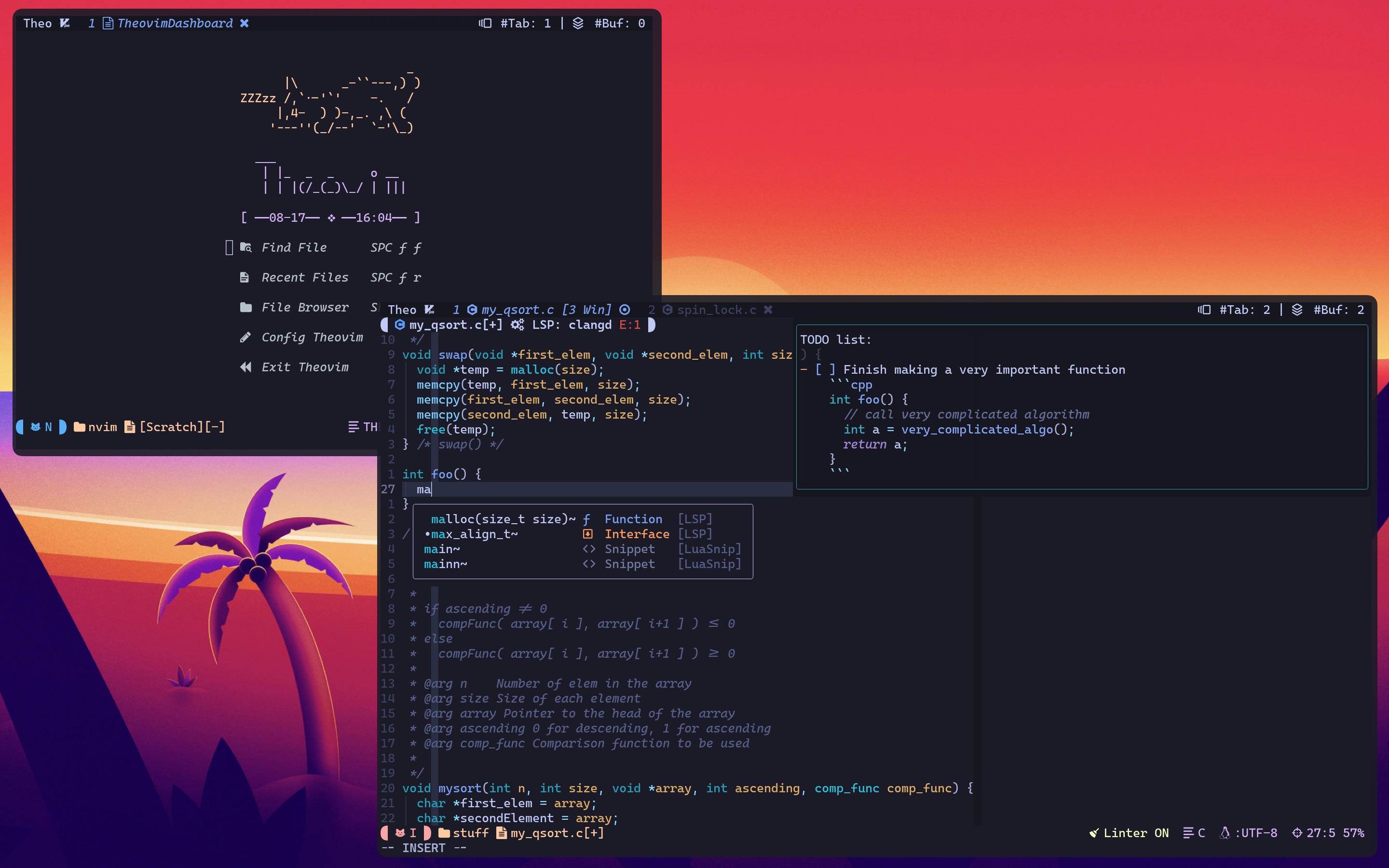Image resolution: width=1389 pixels, height=868 pixels.
Task: Click the Interface kind icon in the completion menu
Action: [588, 534]
